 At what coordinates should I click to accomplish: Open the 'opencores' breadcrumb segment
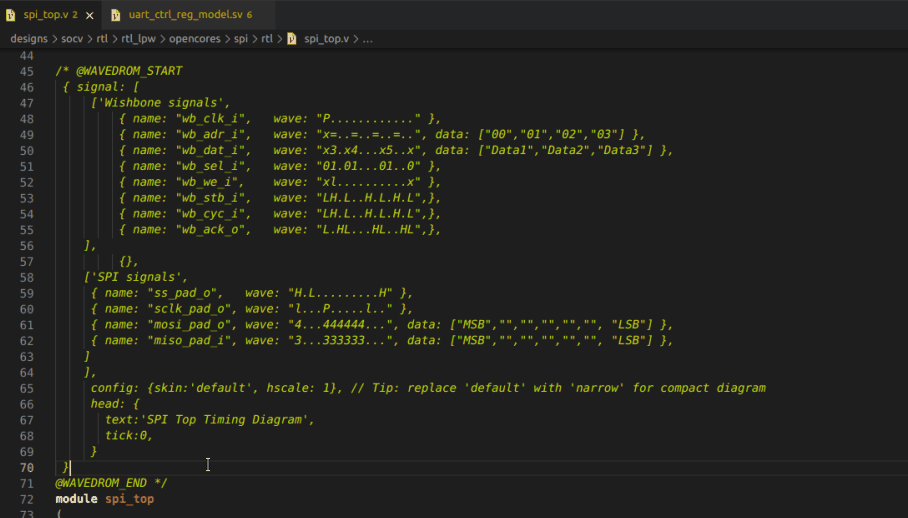tap(197, 39)
